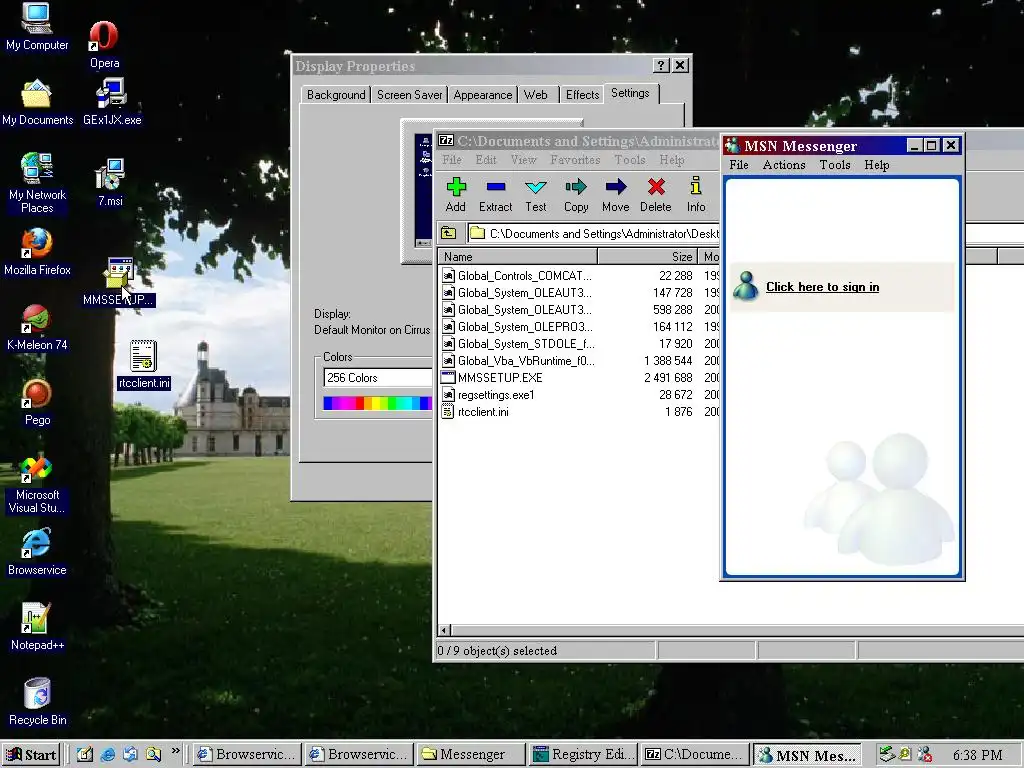1024x768 pixels.
Task: Switch to Registry Editor taskbar button
Action: 583,754
